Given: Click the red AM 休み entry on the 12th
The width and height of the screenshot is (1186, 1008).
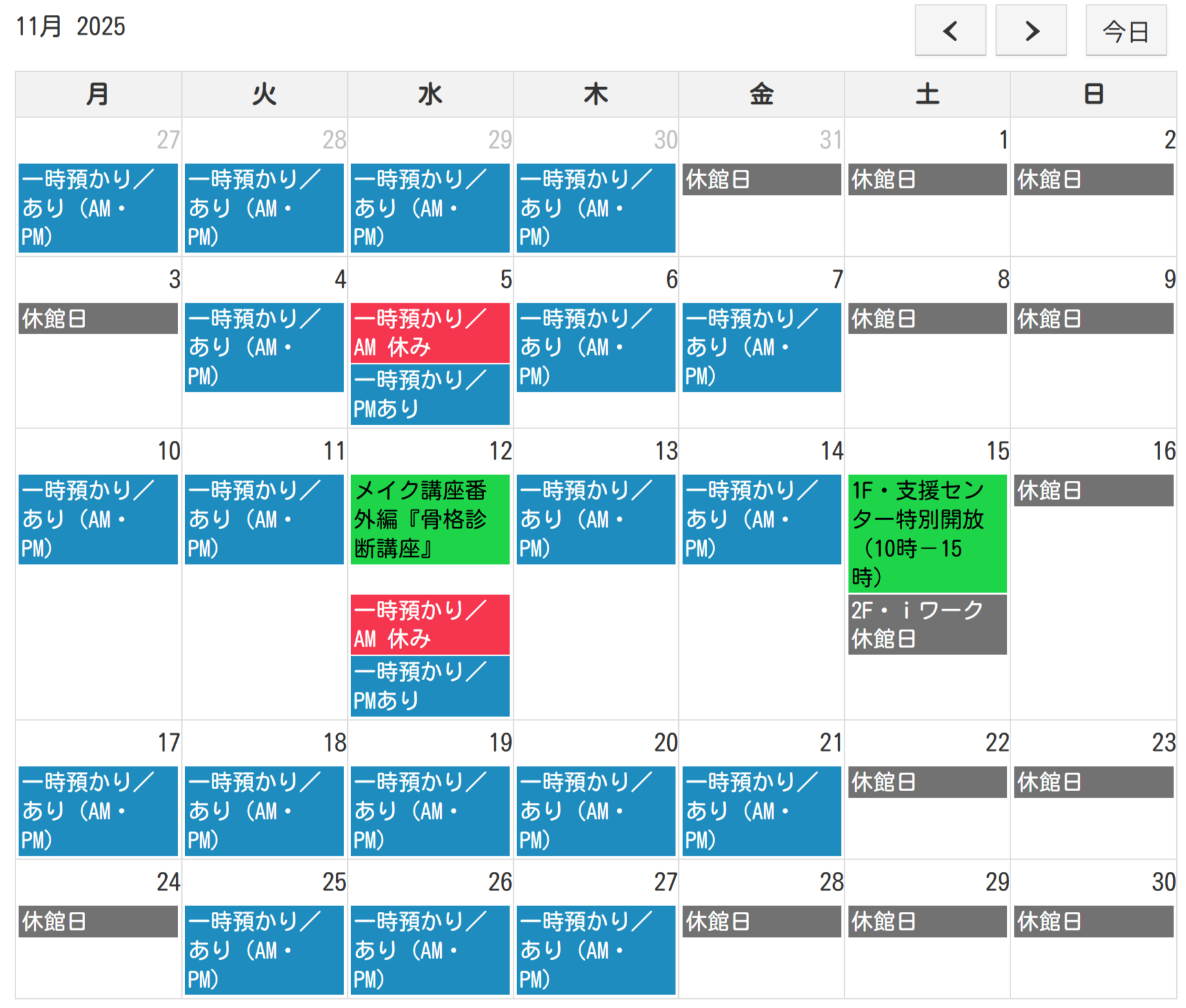Looking at the screenshot, I should [x=430, y=624].
